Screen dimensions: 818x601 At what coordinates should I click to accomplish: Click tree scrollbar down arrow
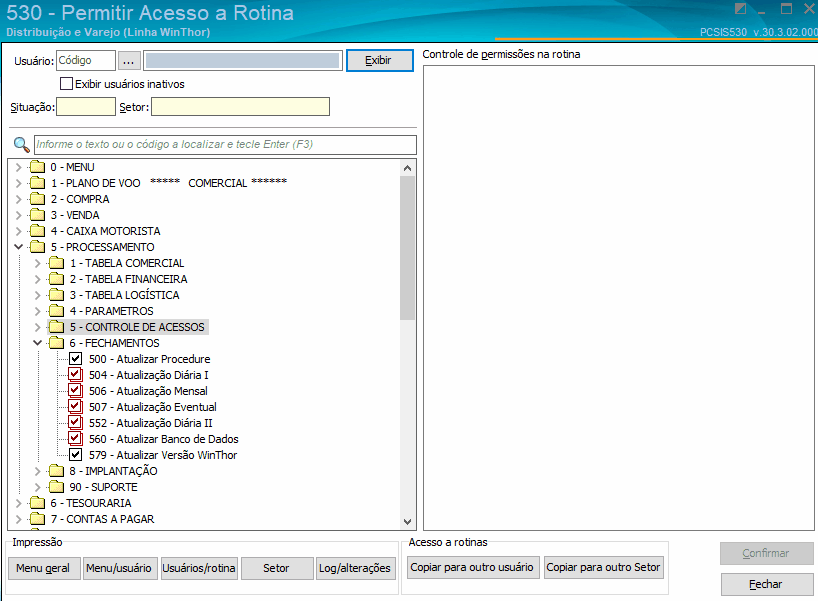[407, 522]
